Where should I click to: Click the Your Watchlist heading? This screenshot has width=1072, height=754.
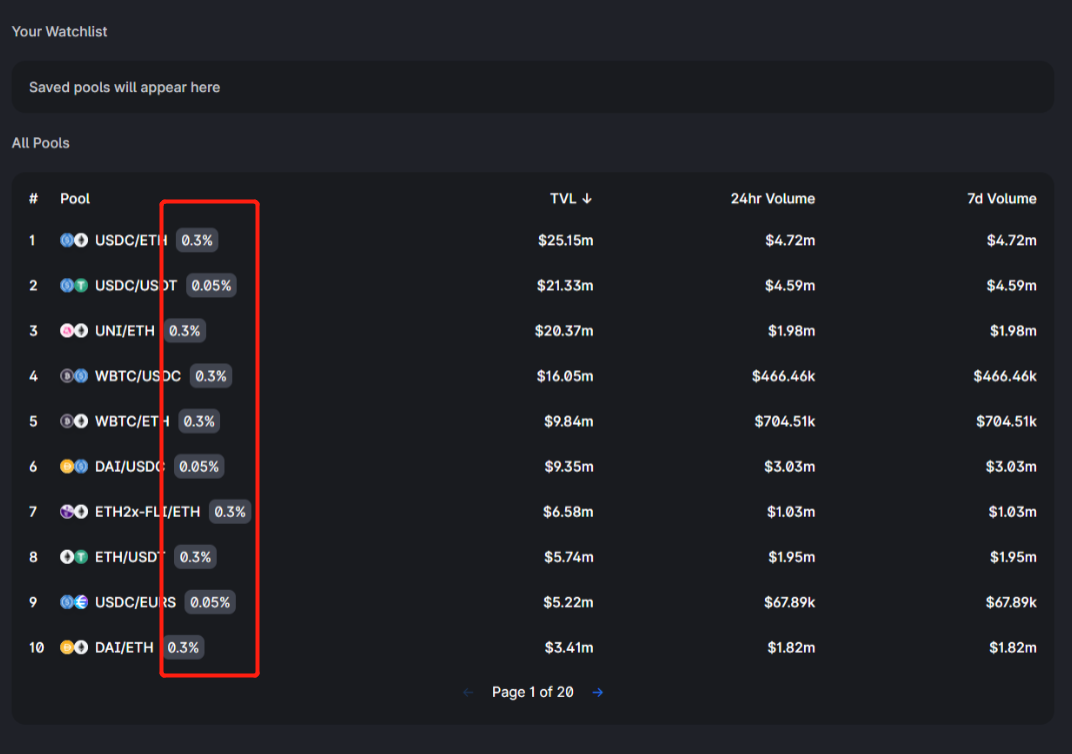59,31
